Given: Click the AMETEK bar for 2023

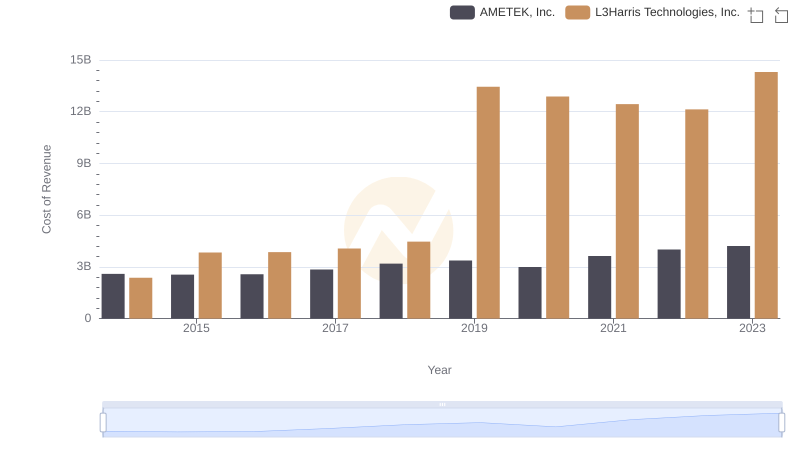Looking at the screenshot, I should pyautogui.click(x=738, y=282).
